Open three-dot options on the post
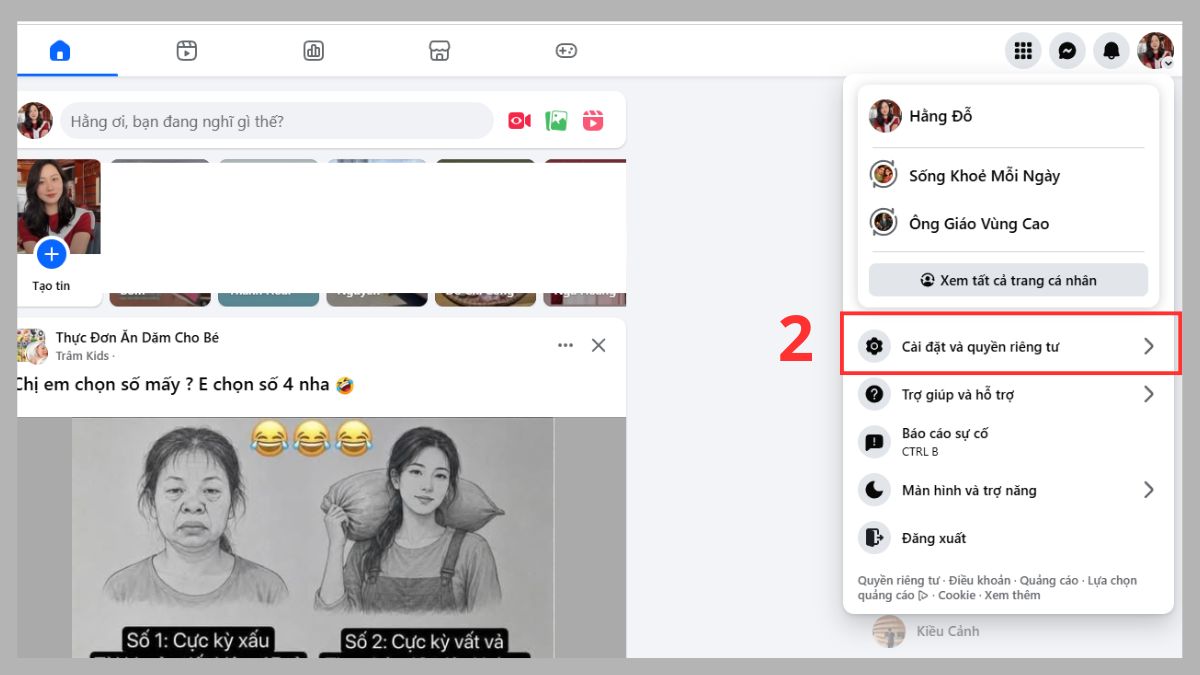 (x=565, y=345)
